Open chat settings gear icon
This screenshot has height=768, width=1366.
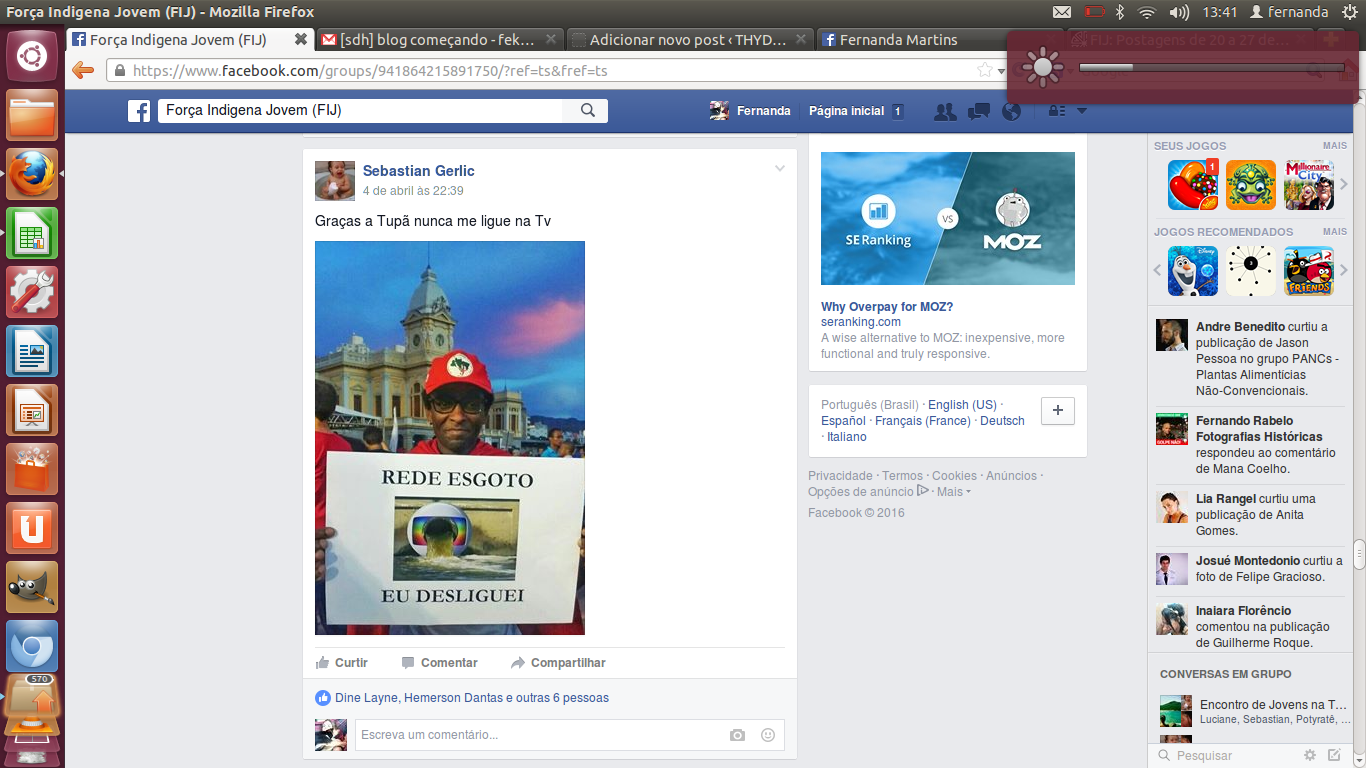pos(1310,755)
